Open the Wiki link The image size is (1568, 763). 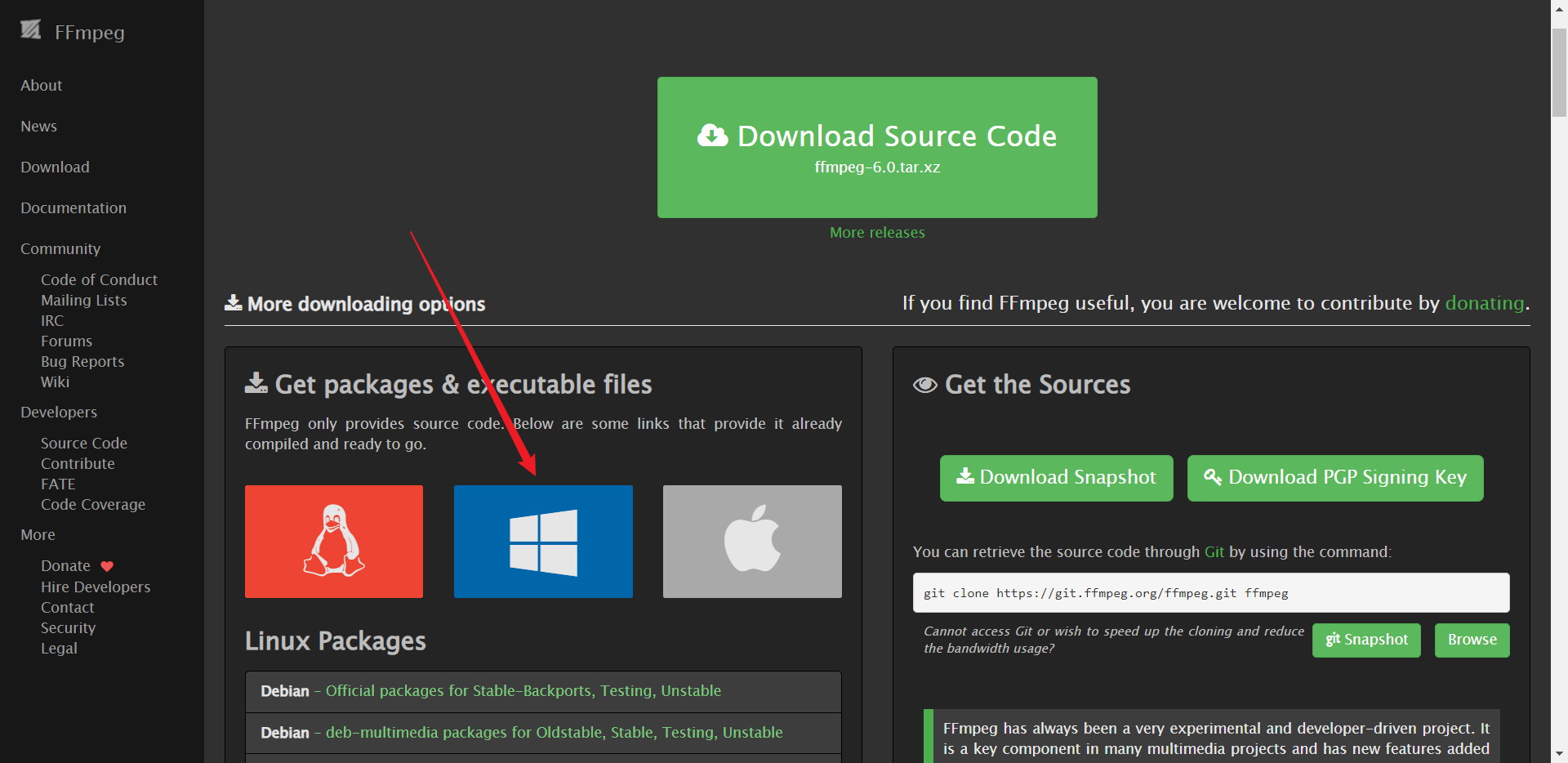tap(55, 382)
